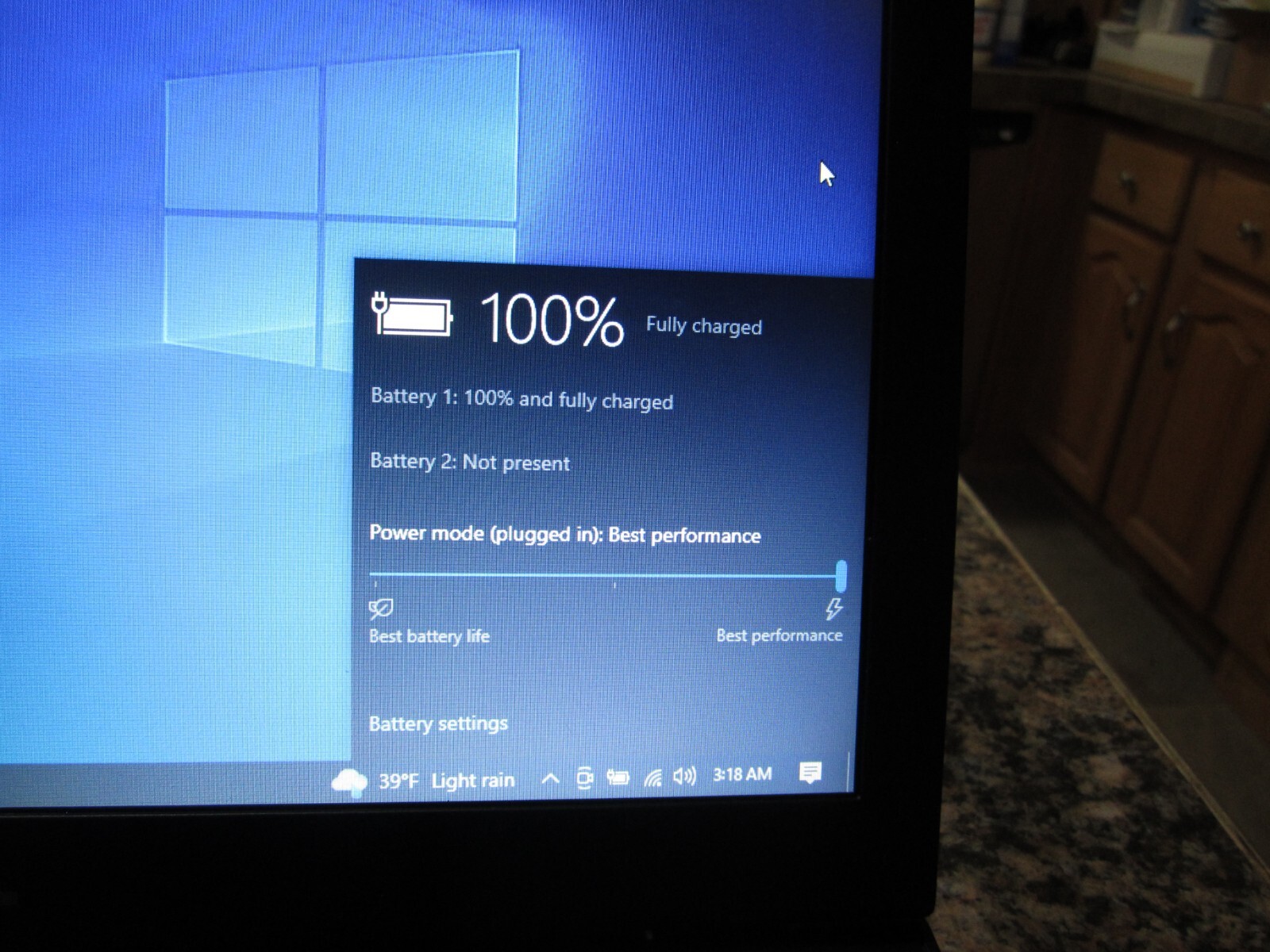
Task: Click the Best performance lightning icon
Action: 833,608
